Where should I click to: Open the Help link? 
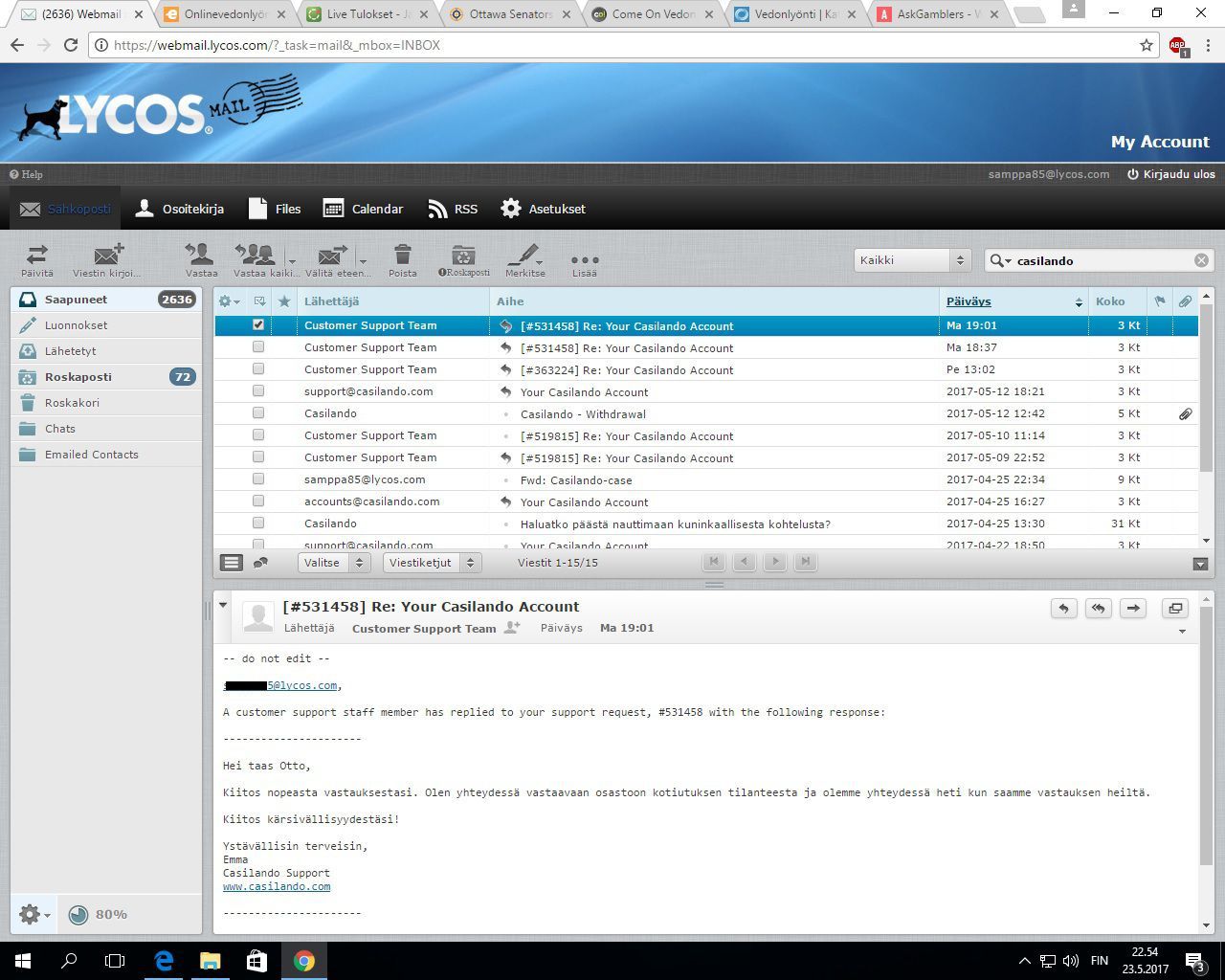[26, 174]
